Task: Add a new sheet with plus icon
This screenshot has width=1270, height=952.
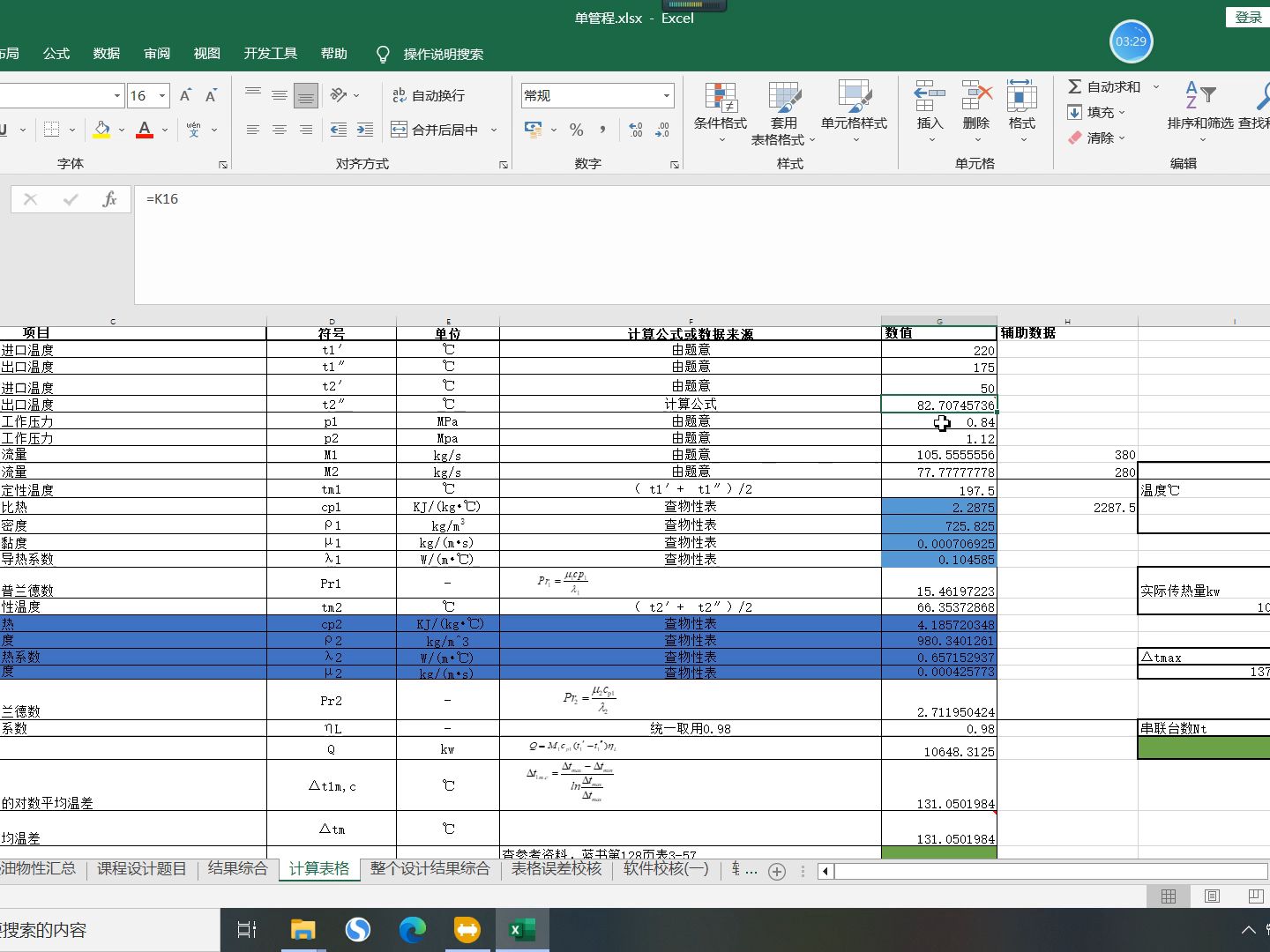Action: (x=777, y=872)
